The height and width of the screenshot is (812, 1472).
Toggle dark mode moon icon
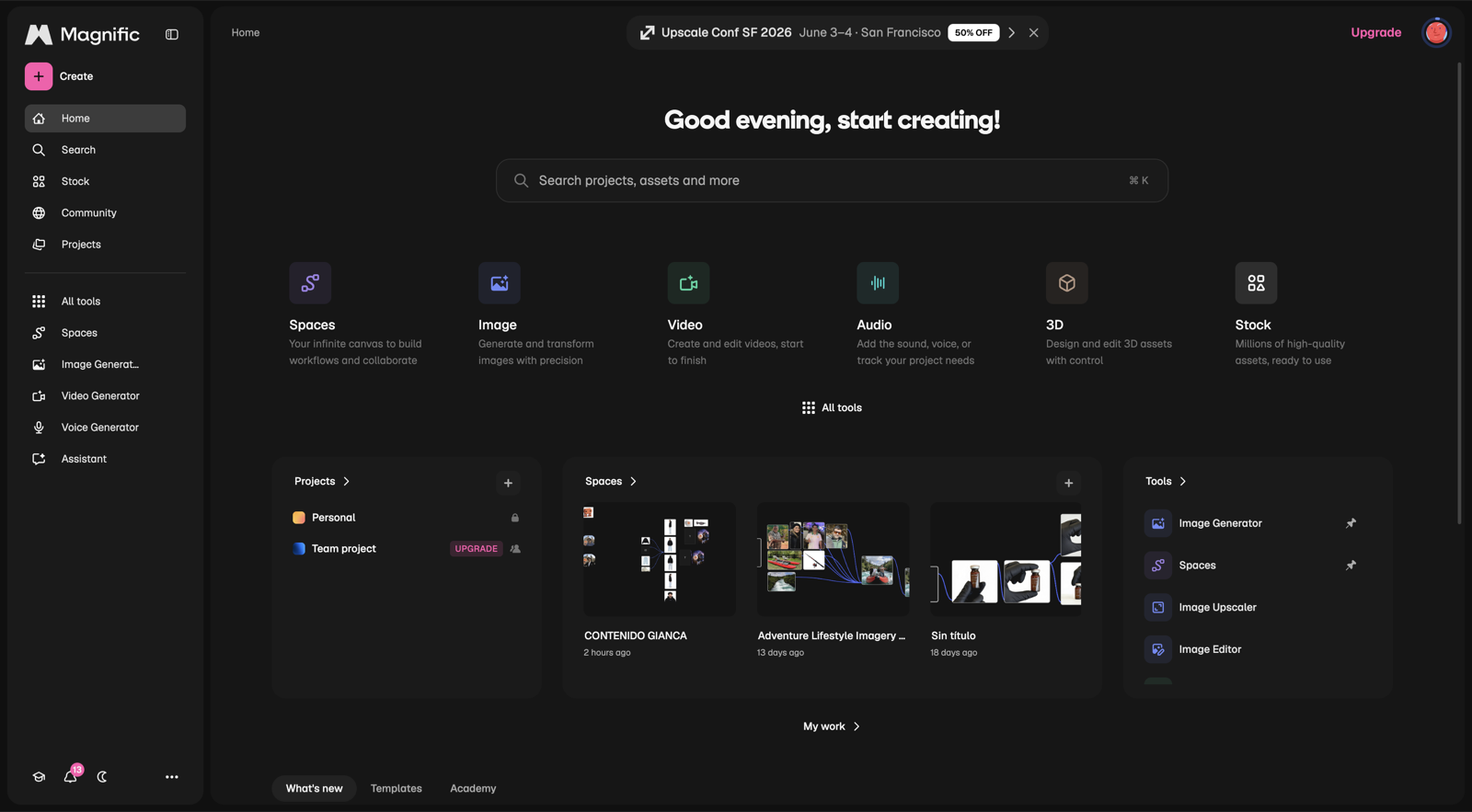[x=102, y=777]
